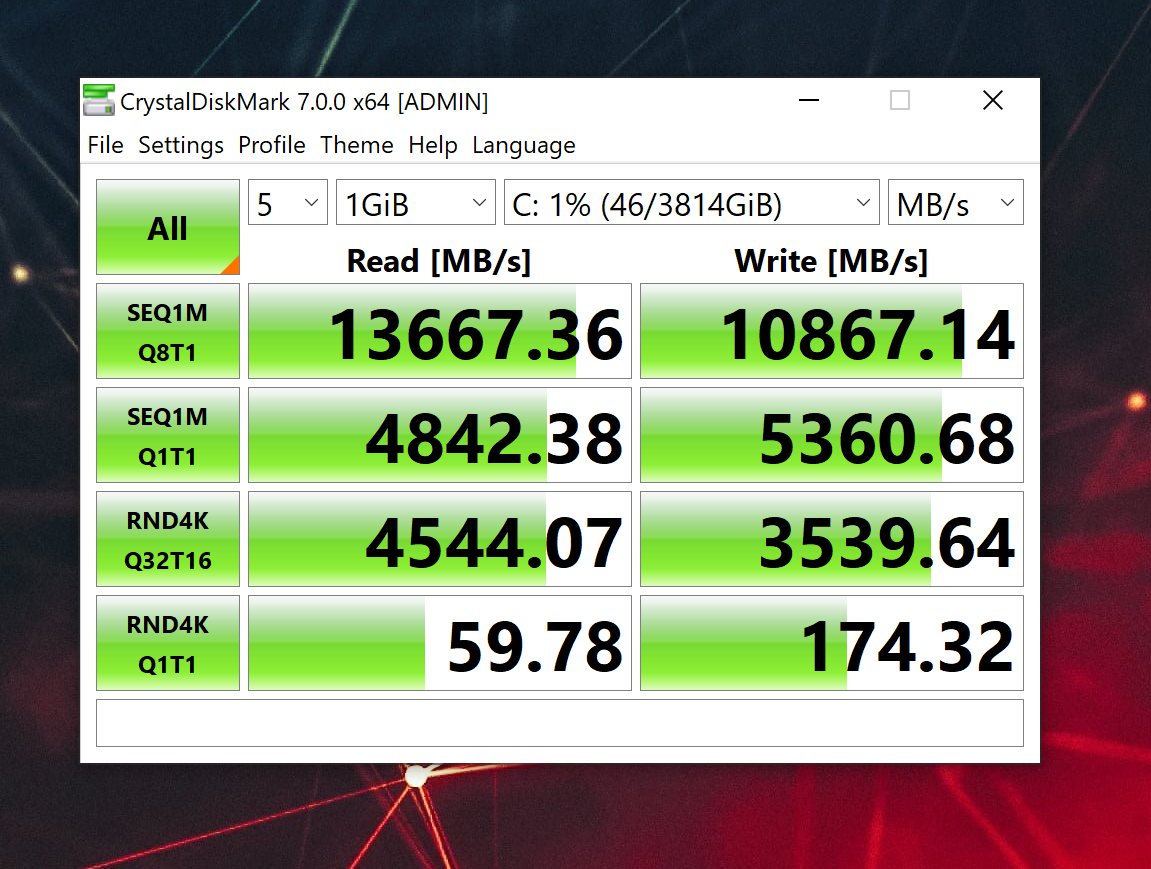Start the SEQ1M Q1T1 test
The width and height of the screenshot is (1151, 869).
pos(167,436)
